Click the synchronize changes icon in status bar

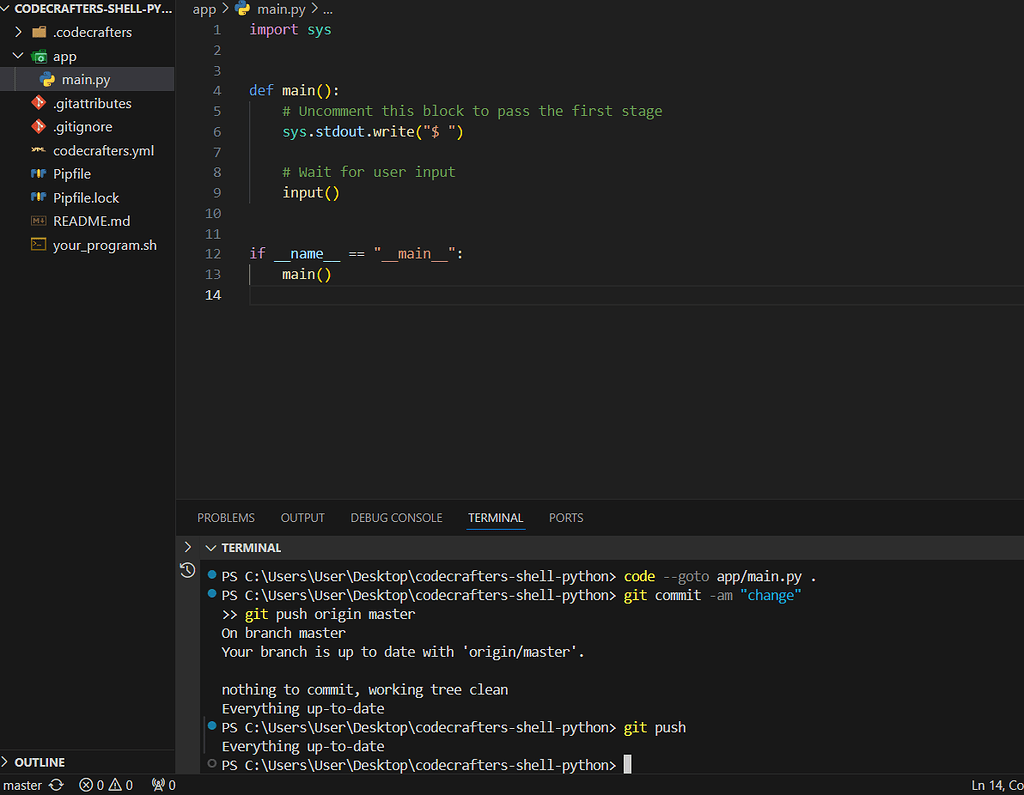[x=56, y=785]
